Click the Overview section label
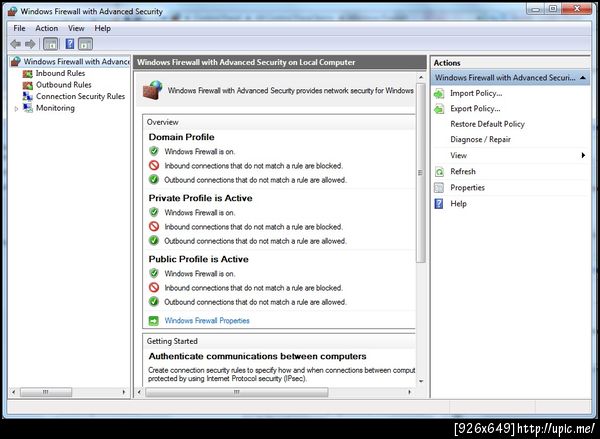 tap(163, 122)
